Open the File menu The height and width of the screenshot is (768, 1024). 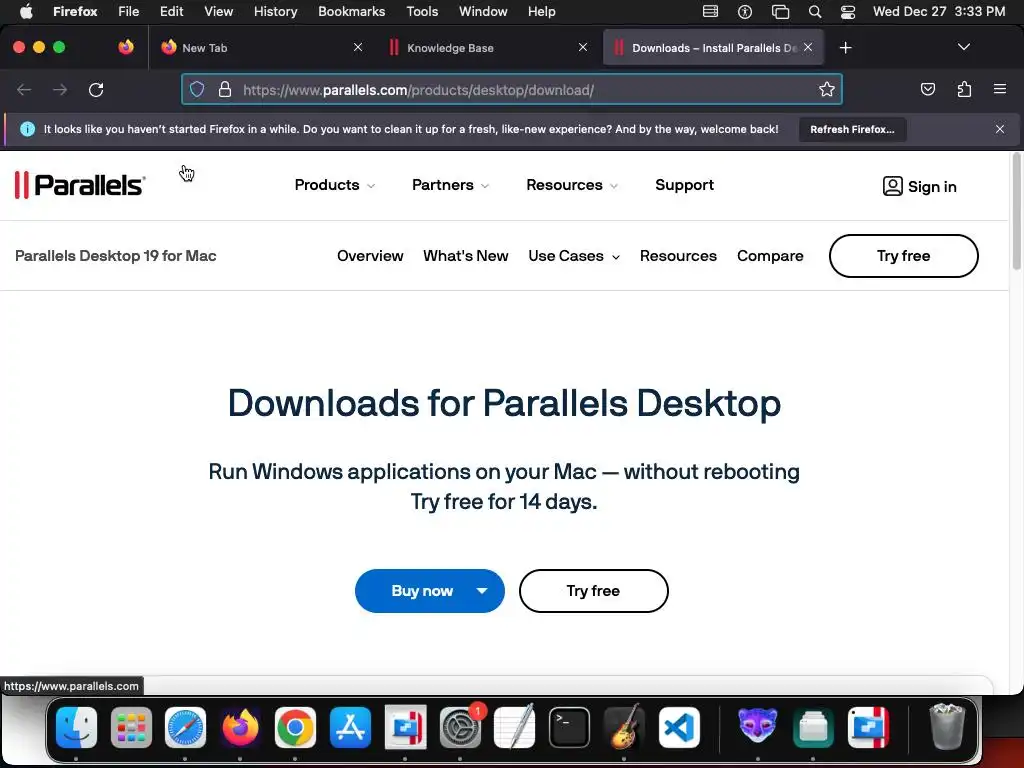(128, 11)
